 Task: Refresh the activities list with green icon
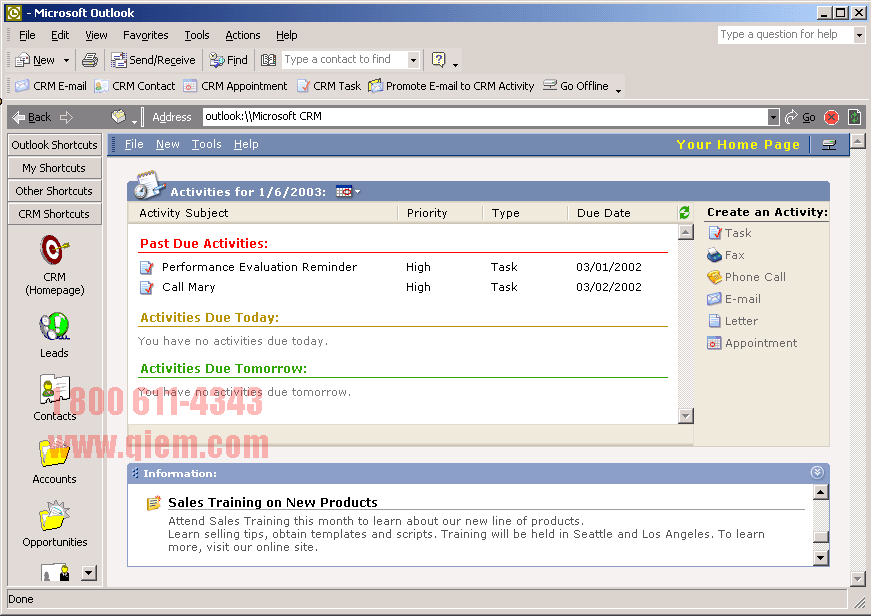tap(684, 212)
